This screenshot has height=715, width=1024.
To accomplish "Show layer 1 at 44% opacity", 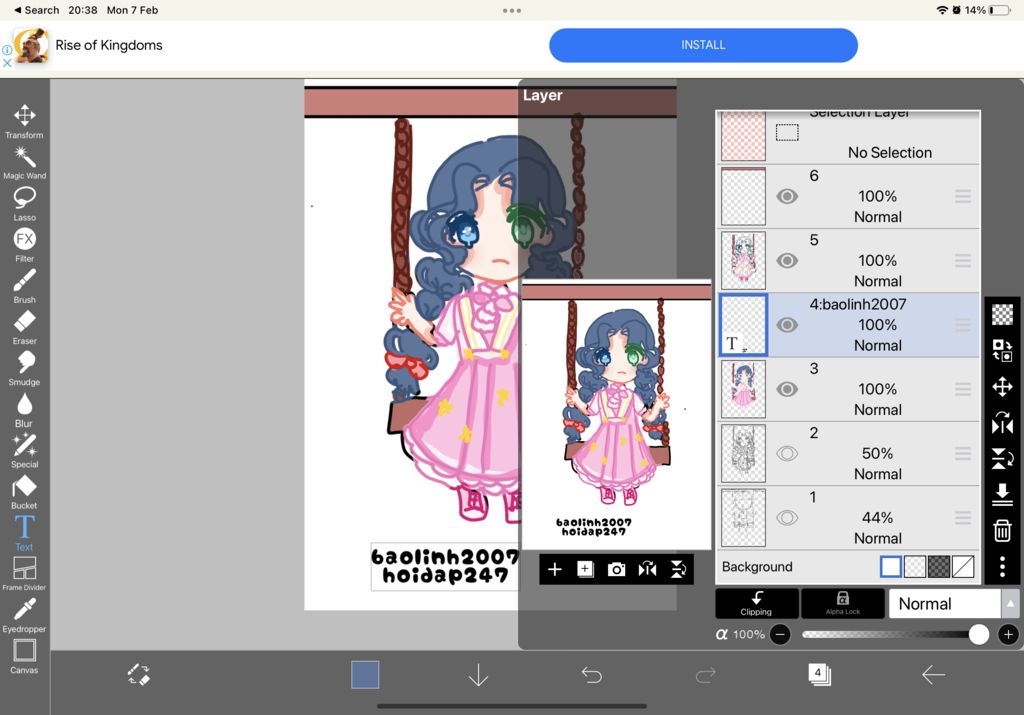I will (x=787, y=518).
